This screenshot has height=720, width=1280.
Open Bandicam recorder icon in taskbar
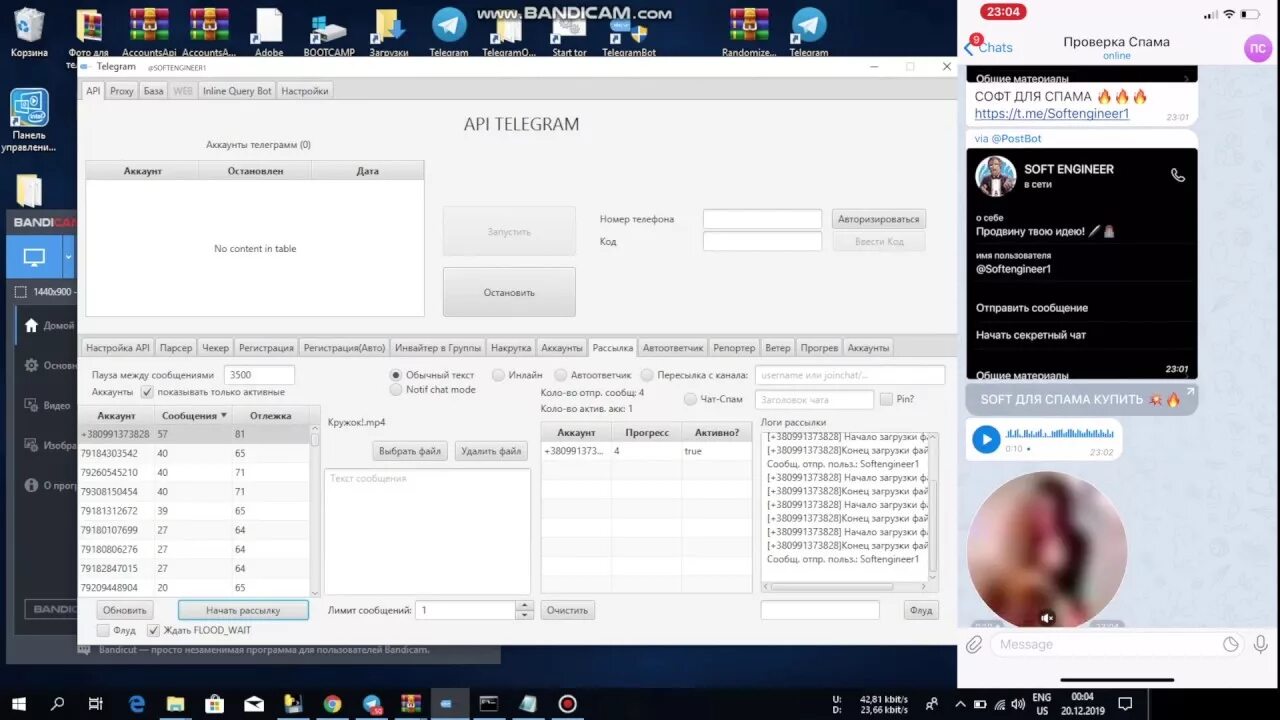coord(567,704)
